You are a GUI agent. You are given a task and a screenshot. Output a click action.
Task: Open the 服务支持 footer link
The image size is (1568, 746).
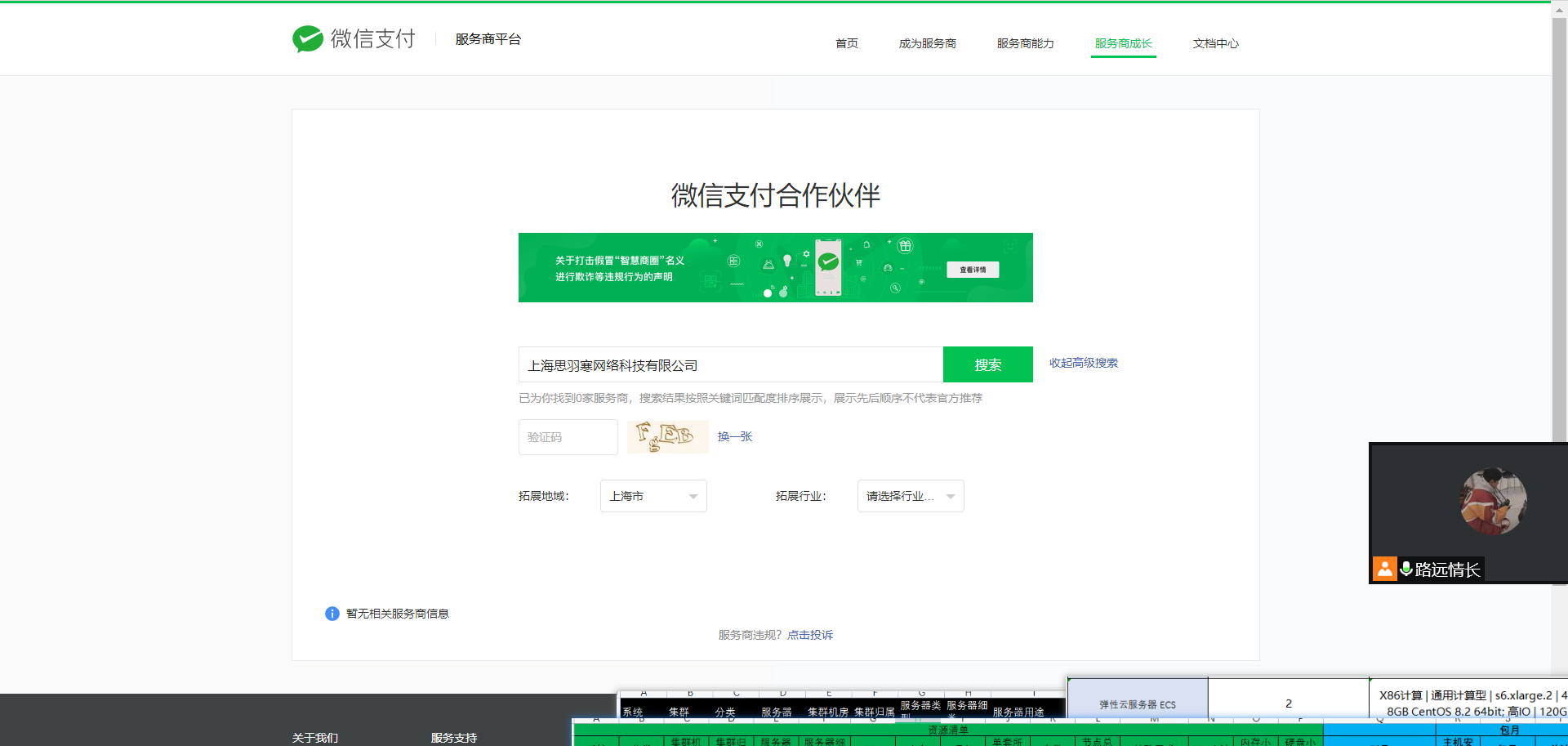point(454,738)
